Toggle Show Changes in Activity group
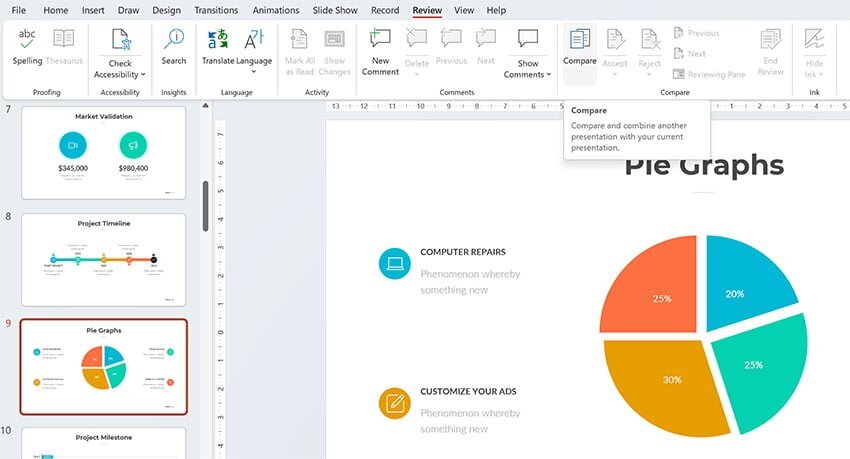 click(334, 40)
